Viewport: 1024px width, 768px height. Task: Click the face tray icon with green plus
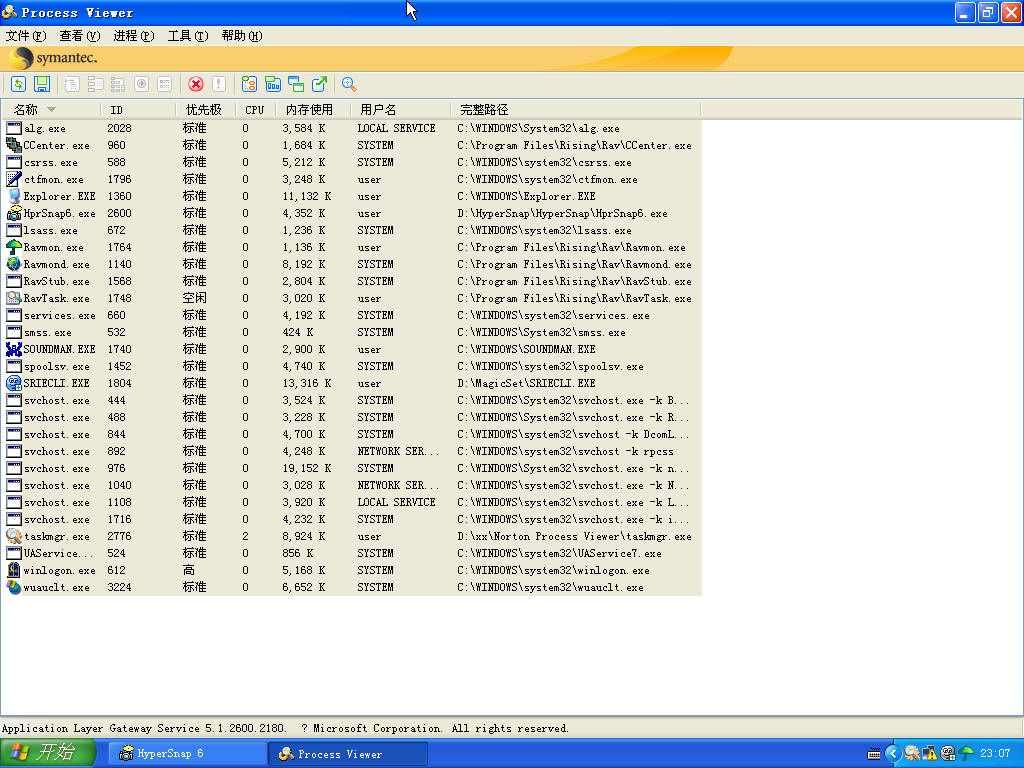(948, 754)
